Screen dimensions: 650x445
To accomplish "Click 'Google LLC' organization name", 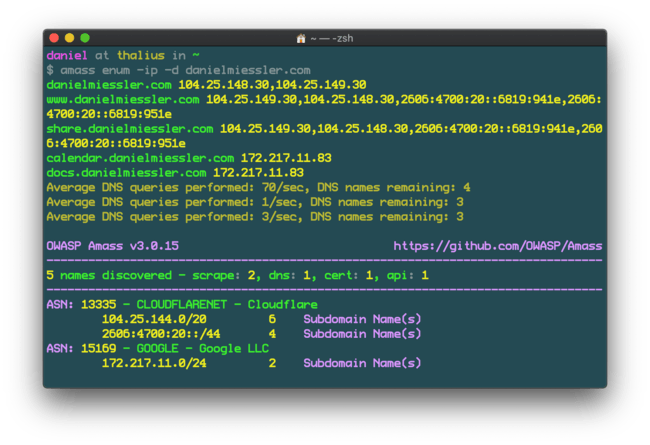I will [234, 348].
